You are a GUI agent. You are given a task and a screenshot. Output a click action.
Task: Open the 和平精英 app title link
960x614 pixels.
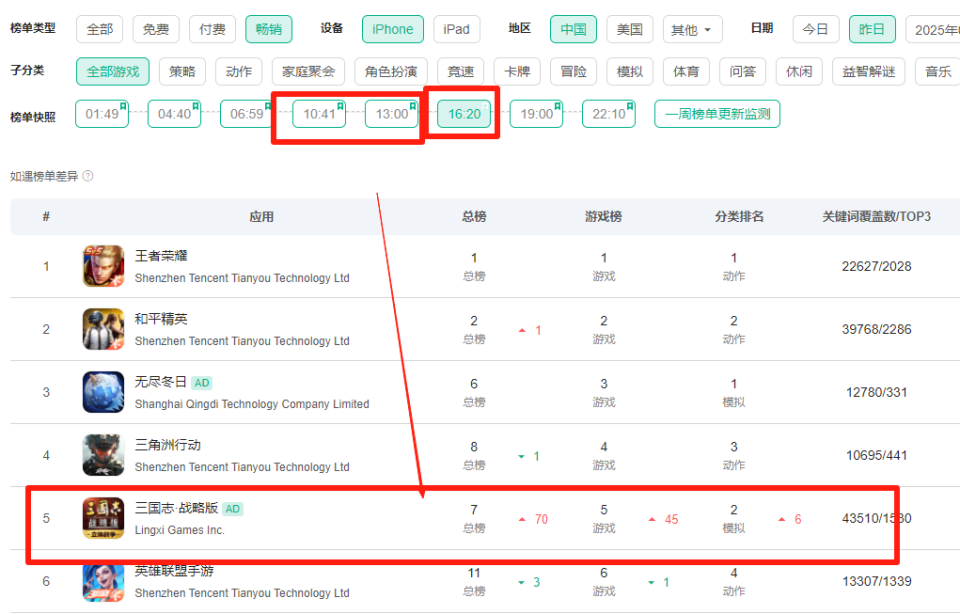coord(161,319)
